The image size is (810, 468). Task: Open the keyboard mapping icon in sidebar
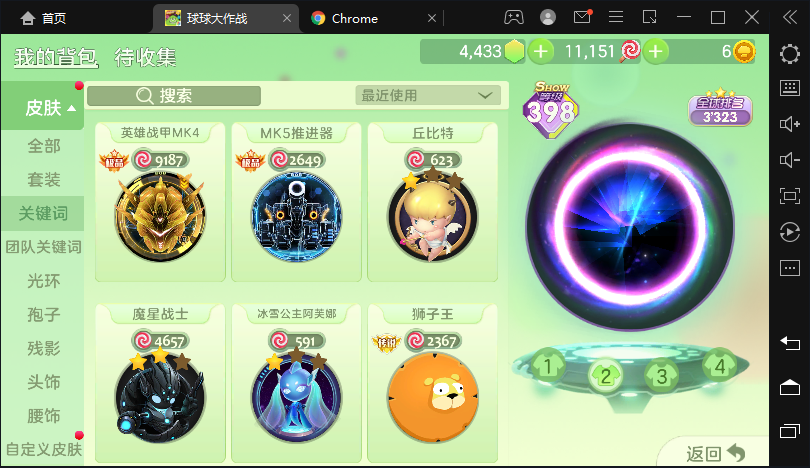[x=789, y=88]
